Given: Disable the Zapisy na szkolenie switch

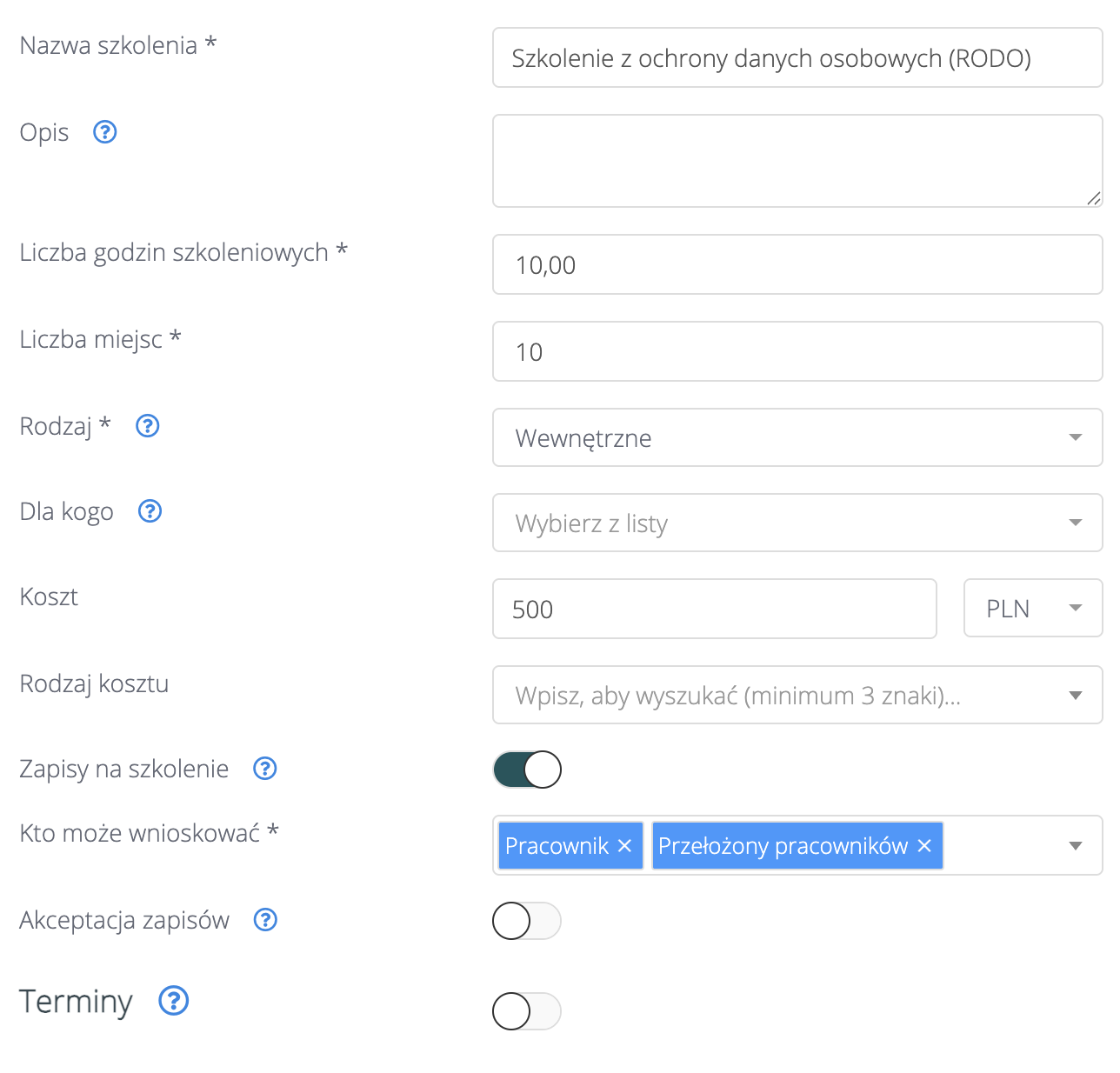Looking at the screenshot, I should click(x=527, y=770).
